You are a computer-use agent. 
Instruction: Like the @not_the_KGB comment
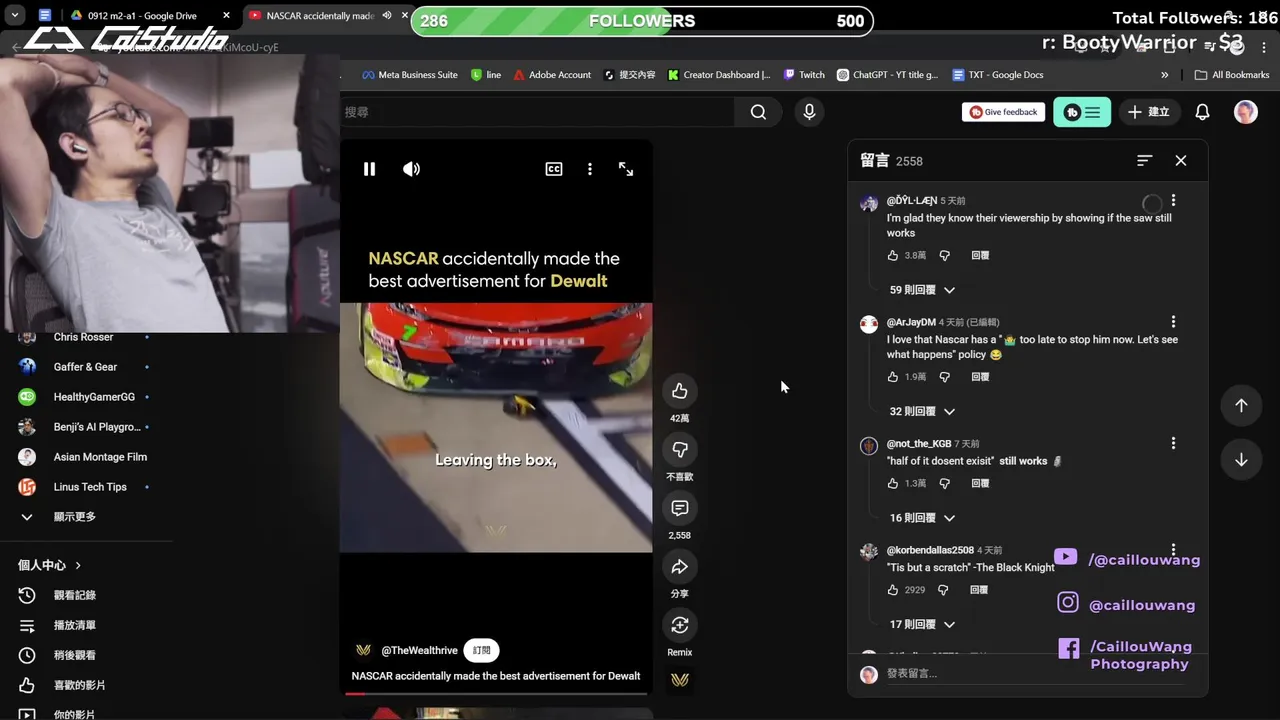point(893,483)
